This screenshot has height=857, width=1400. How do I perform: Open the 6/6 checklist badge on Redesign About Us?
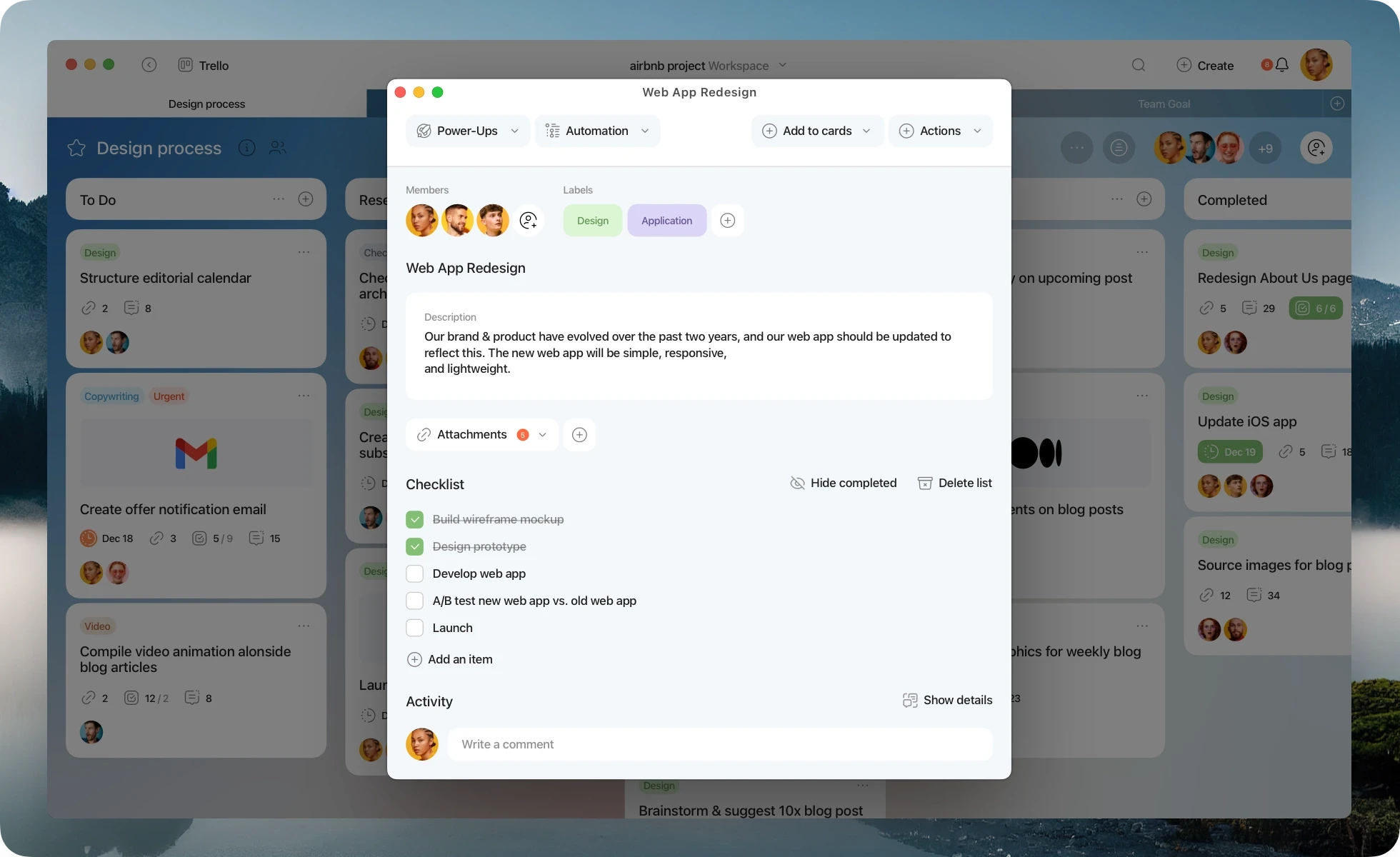point(1316,309)
